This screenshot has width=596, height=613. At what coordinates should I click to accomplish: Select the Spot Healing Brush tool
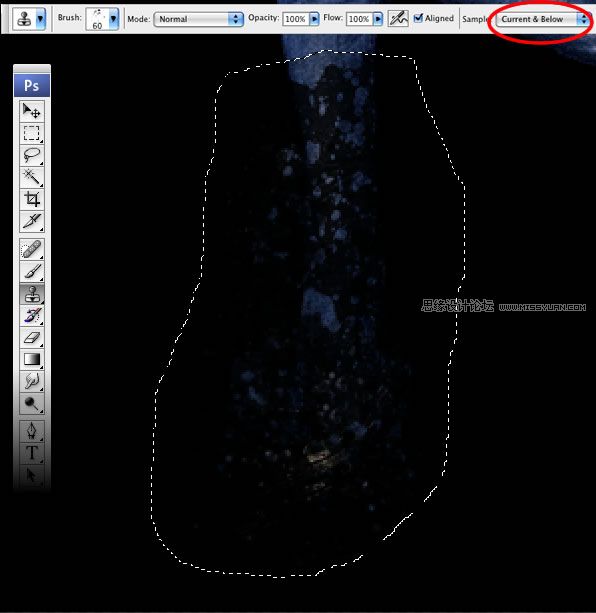[32, 249]
